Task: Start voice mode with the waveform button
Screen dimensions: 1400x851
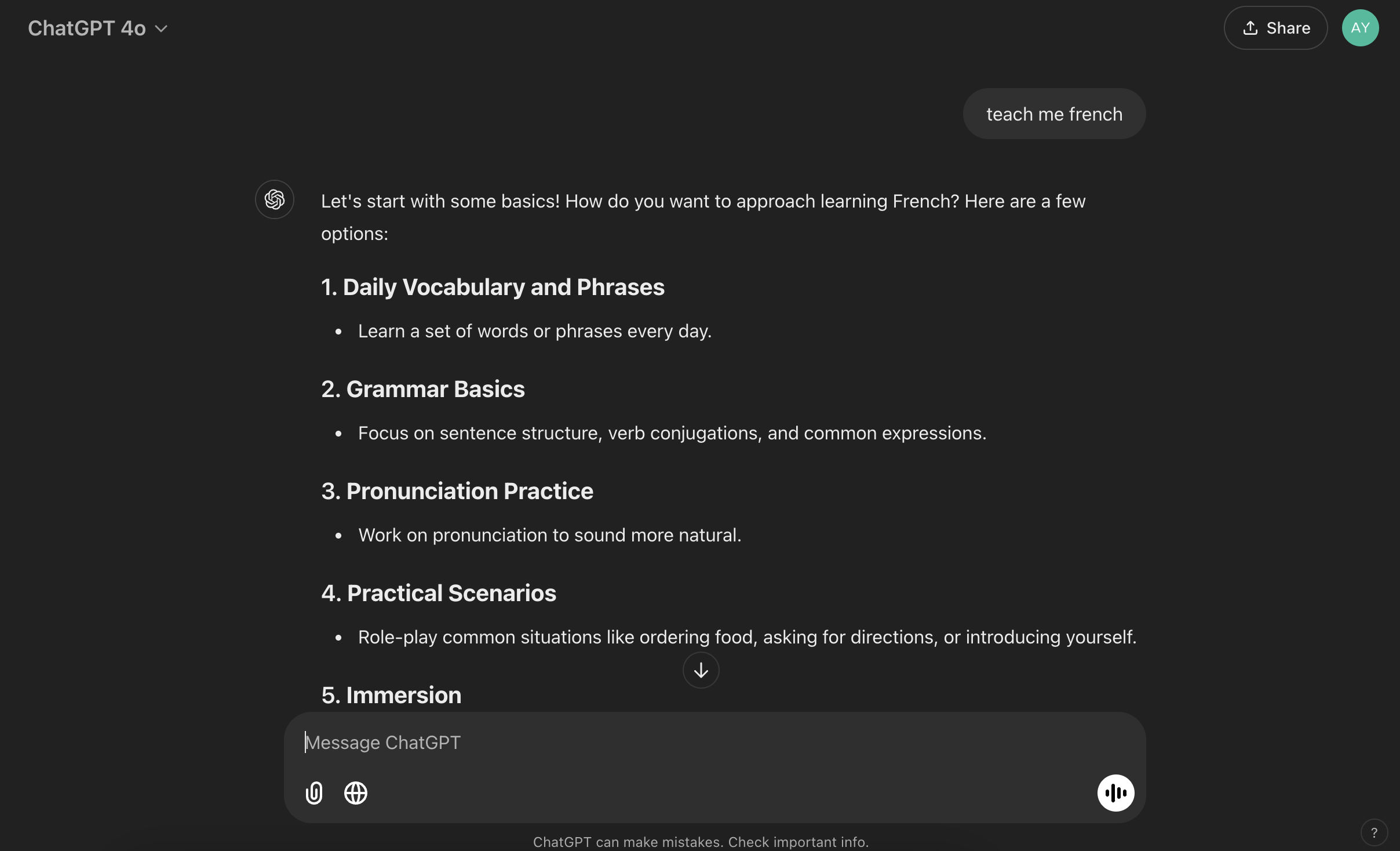Action: pyautogui.click(x=1115, y=792)
